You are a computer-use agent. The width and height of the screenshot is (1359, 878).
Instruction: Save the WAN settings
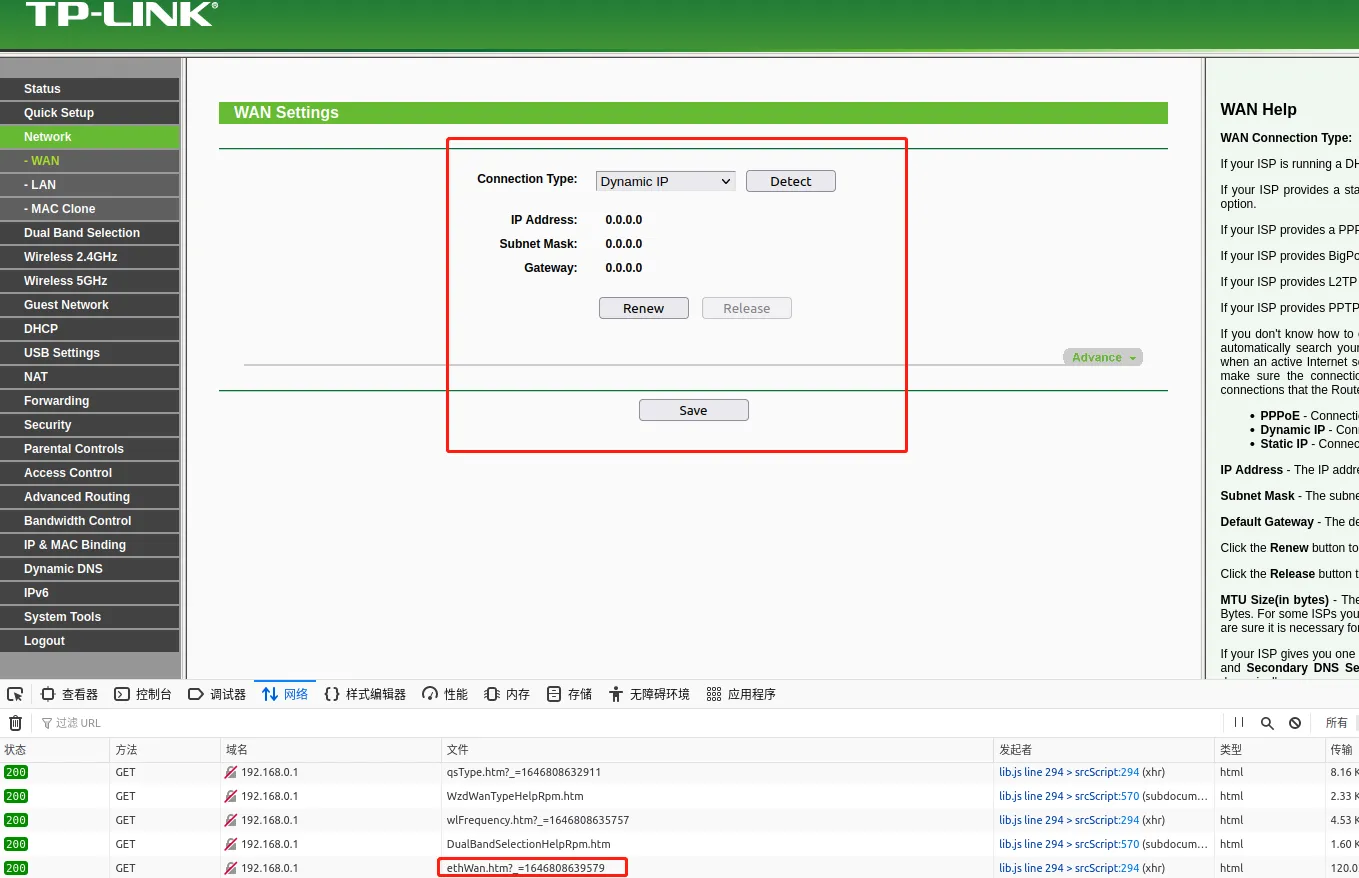[x=693, y=410]
